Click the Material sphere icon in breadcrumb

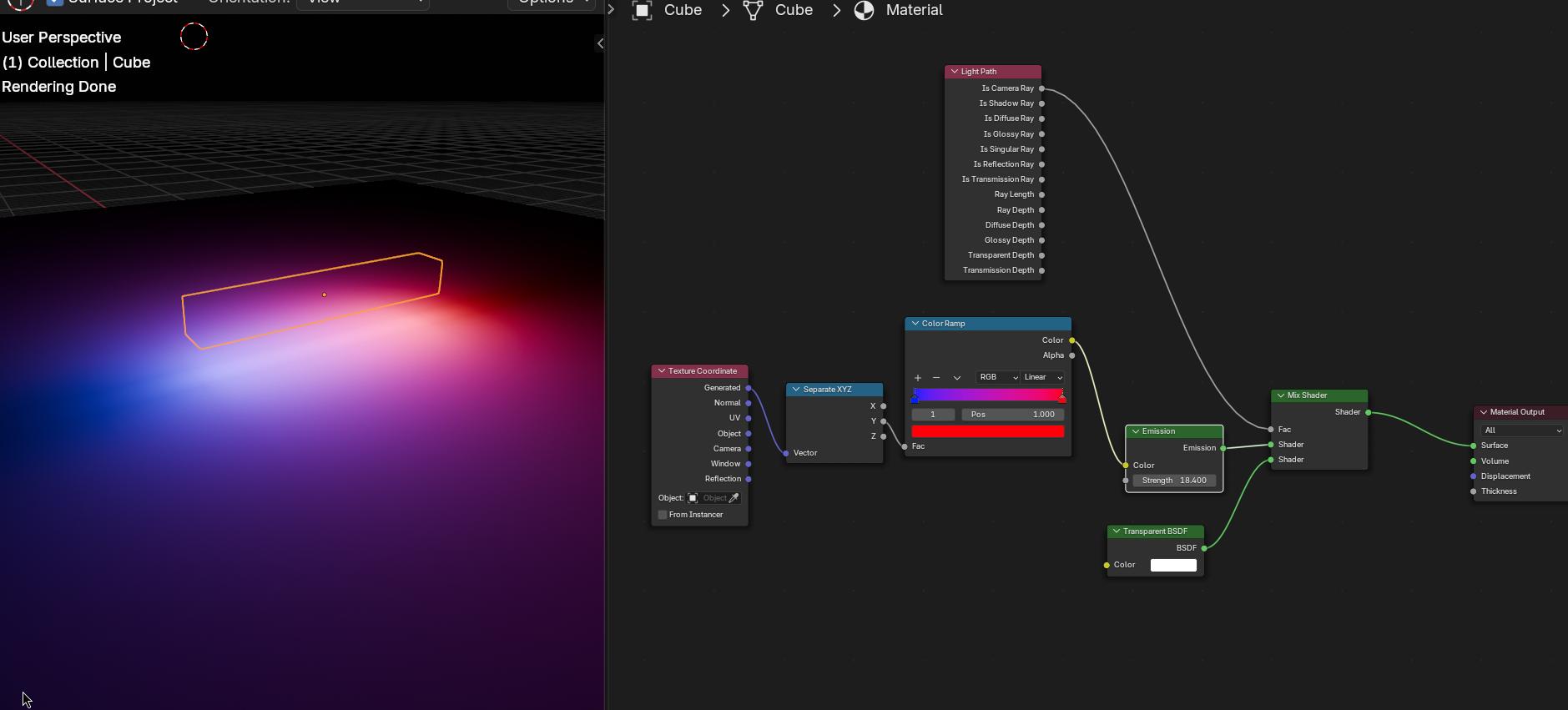point(864,10)
